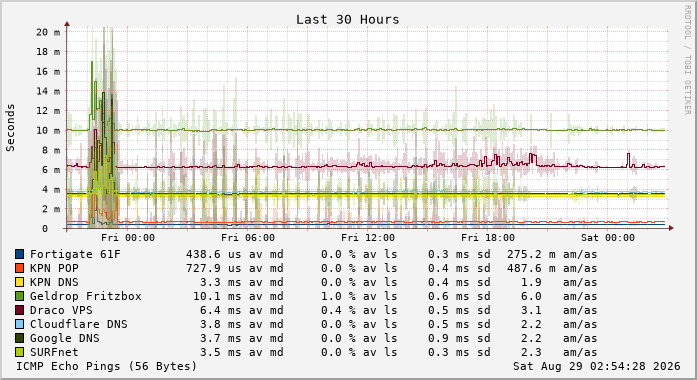Image resolution: width=697 pixels, height=380 pixels.
Task: Click the '0' y-axis tick label
Action: tap(45, 228)
